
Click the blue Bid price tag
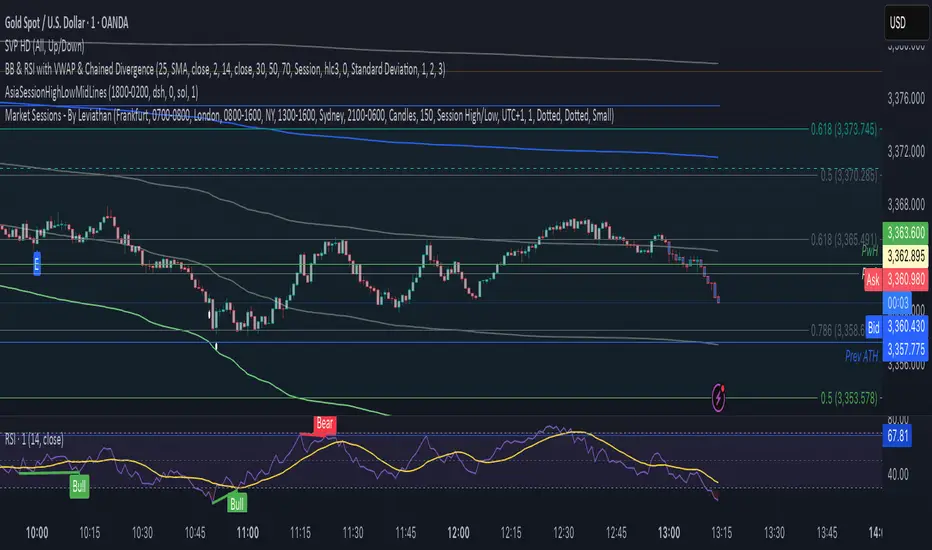(872, 328)
